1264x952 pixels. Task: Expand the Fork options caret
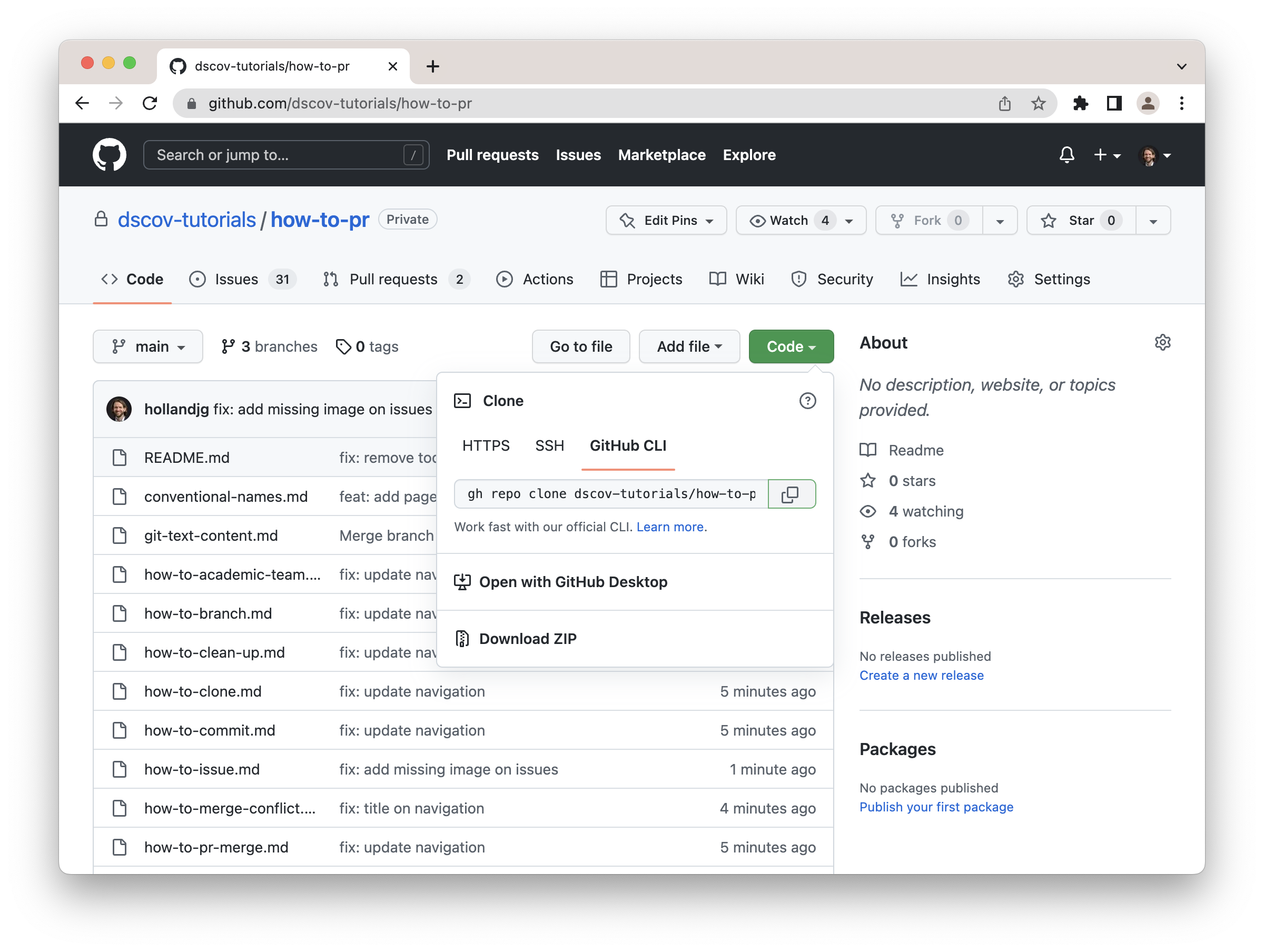tap(1000, 221)
